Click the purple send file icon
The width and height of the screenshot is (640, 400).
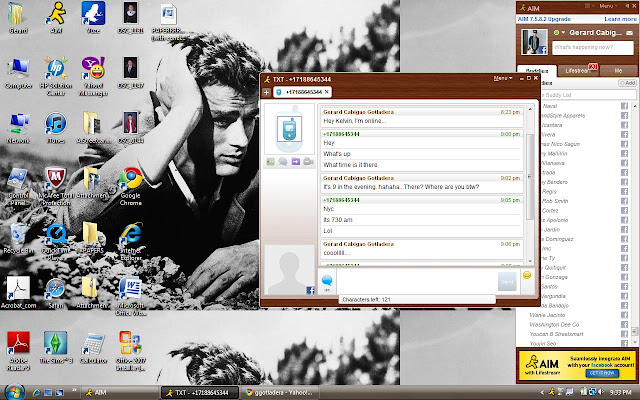click(x=296, y=162)
